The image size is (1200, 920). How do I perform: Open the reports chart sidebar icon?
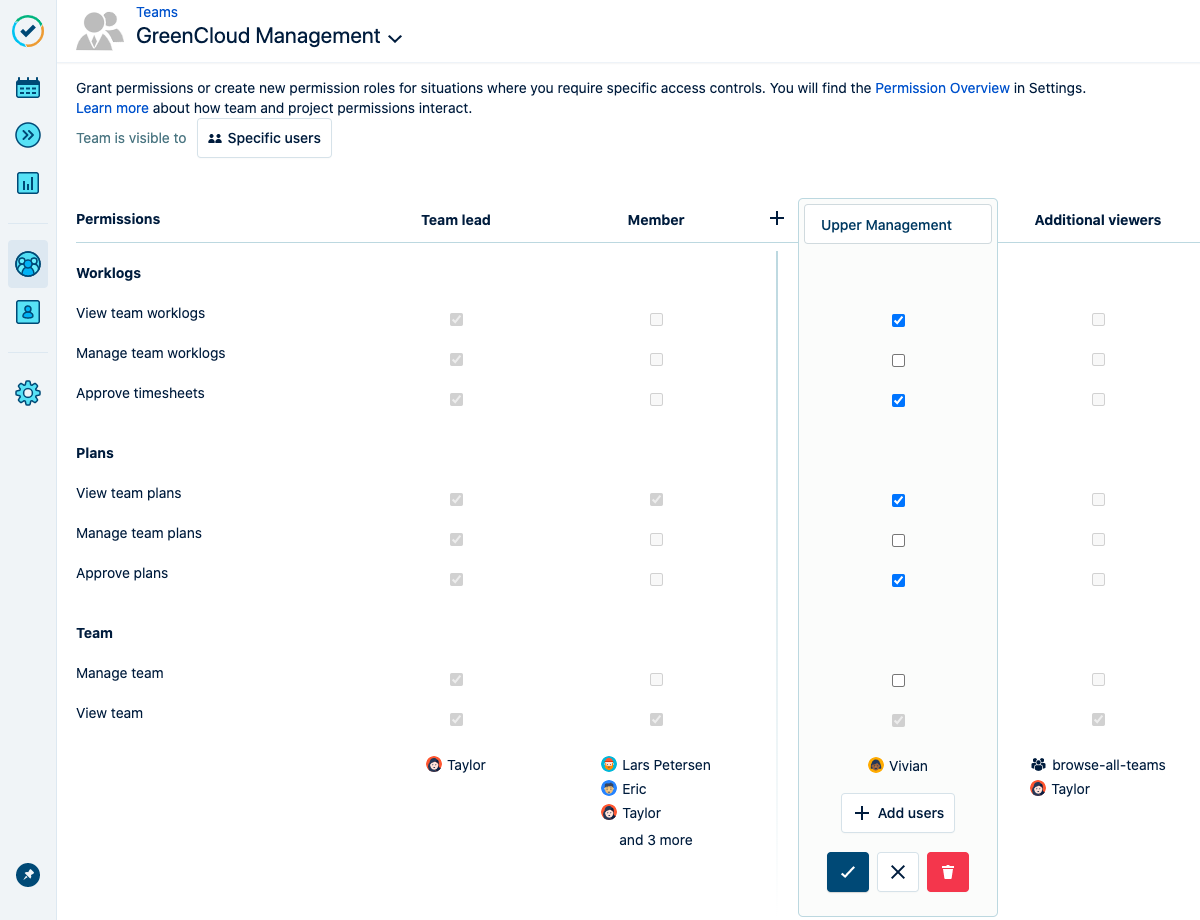click(x=28, y=183)
